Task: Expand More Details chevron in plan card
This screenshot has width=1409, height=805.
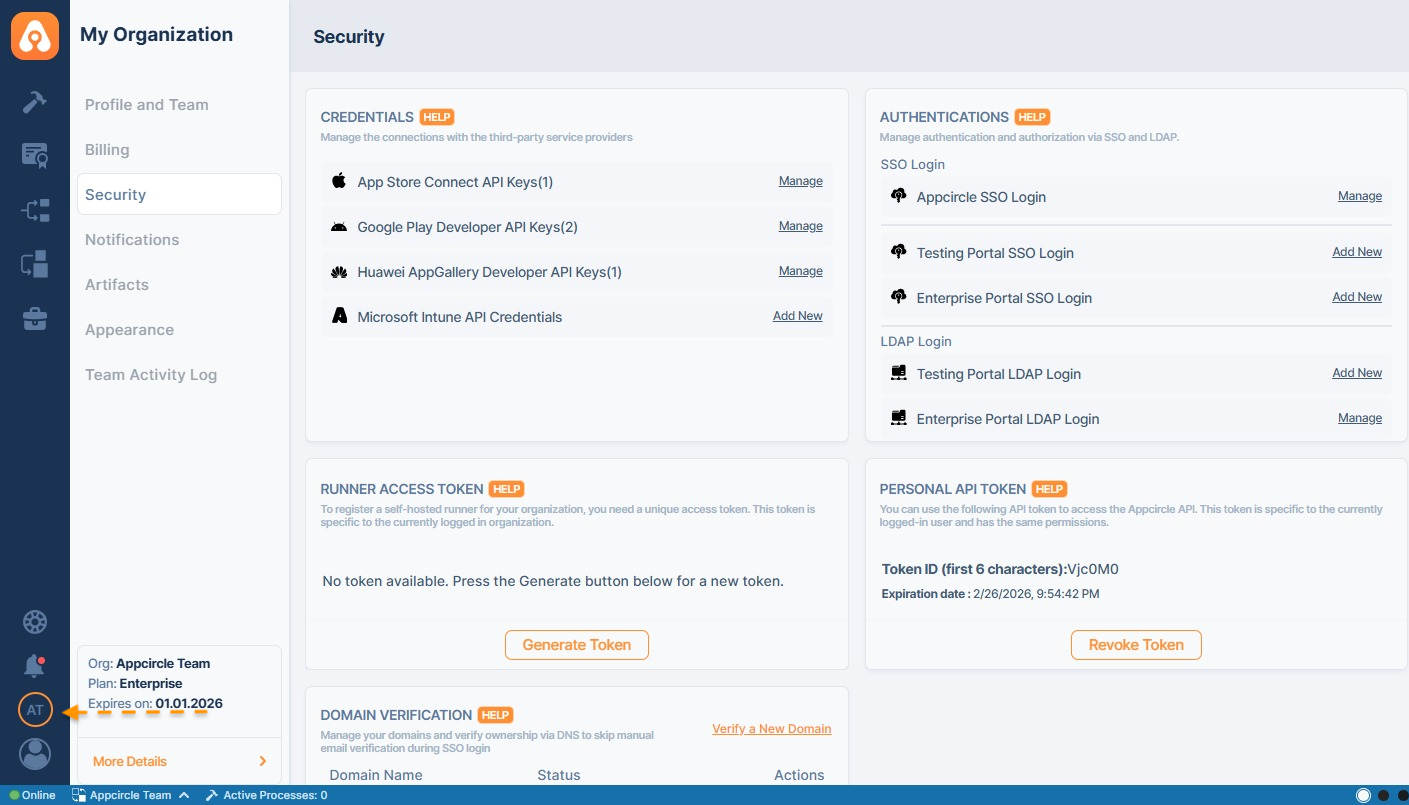Action: tap(262, 761)
